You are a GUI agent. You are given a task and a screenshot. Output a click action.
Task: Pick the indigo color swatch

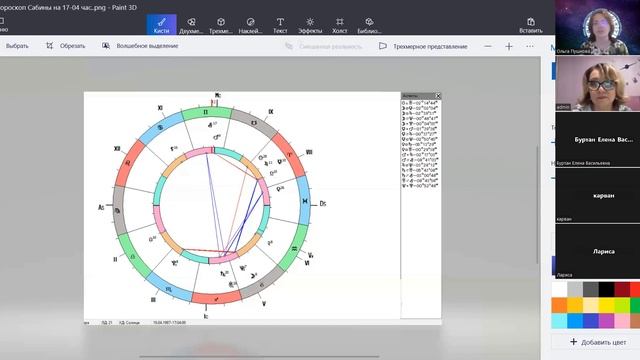click(x=591, y=321)
